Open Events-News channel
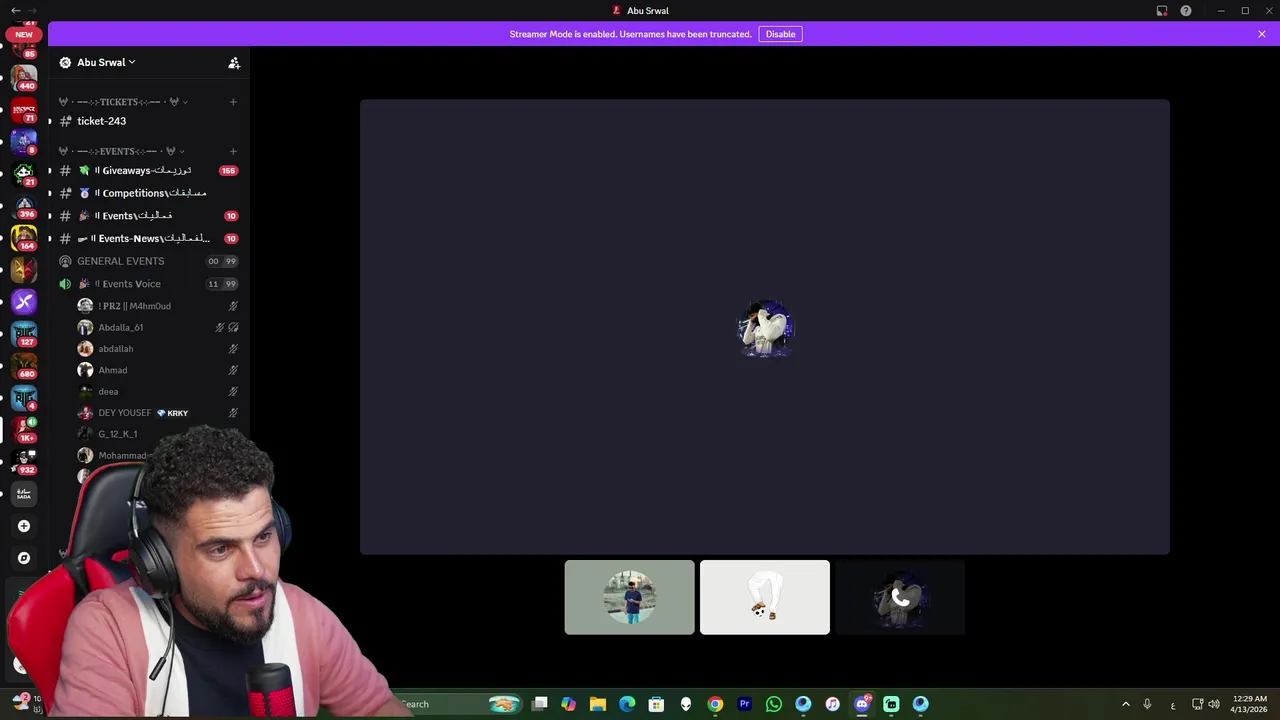Viewport: 1280px width, 720px height. click(x=148, y=239)
